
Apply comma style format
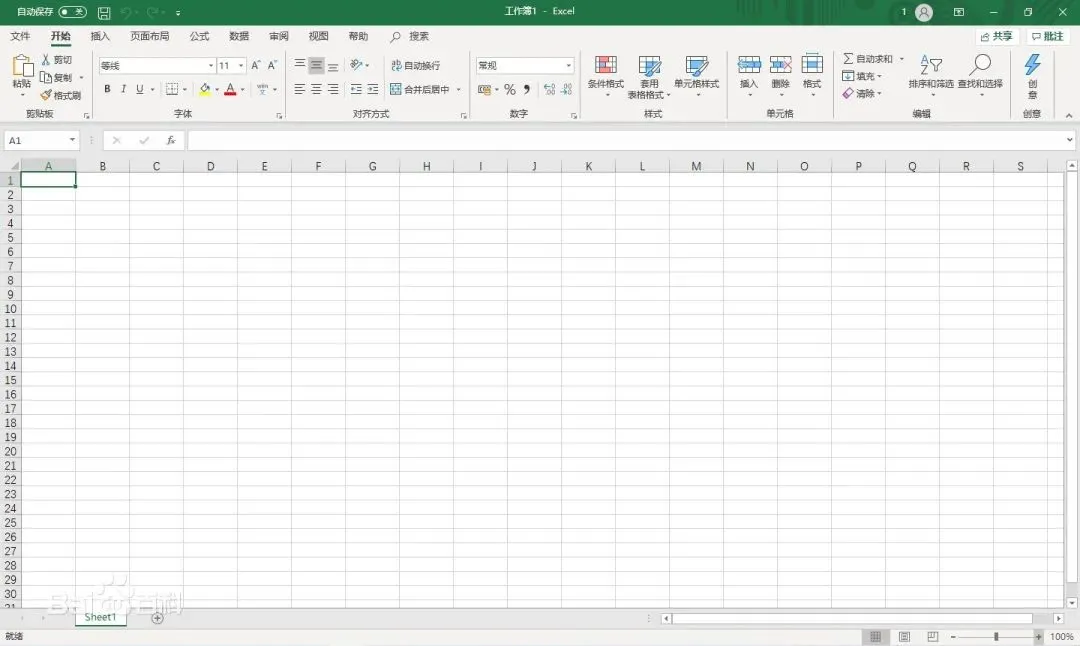[526, 90]
